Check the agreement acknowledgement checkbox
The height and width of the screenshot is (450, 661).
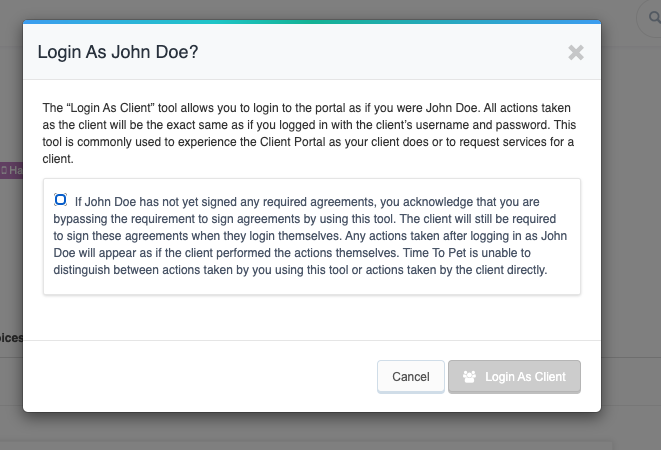60,199
